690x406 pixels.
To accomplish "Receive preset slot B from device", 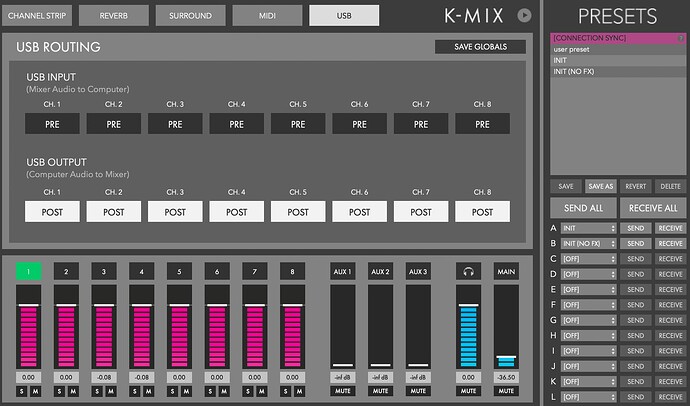I will click(x=671, y=244).
